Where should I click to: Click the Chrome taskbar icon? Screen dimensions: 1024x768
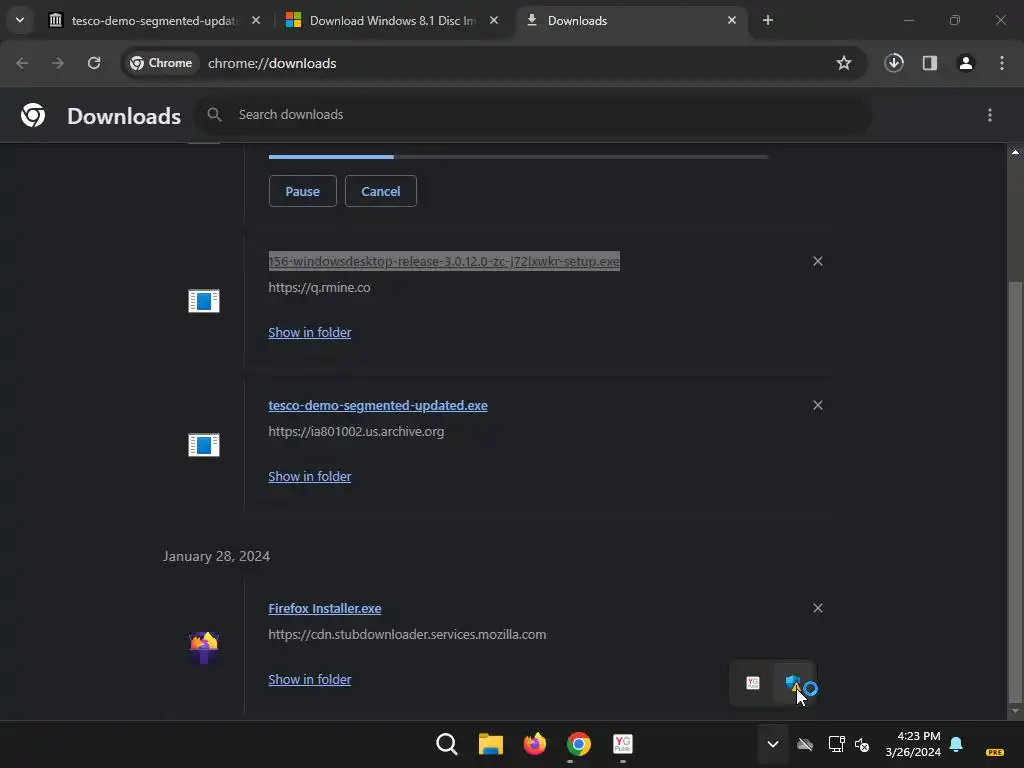click(579, 744)
